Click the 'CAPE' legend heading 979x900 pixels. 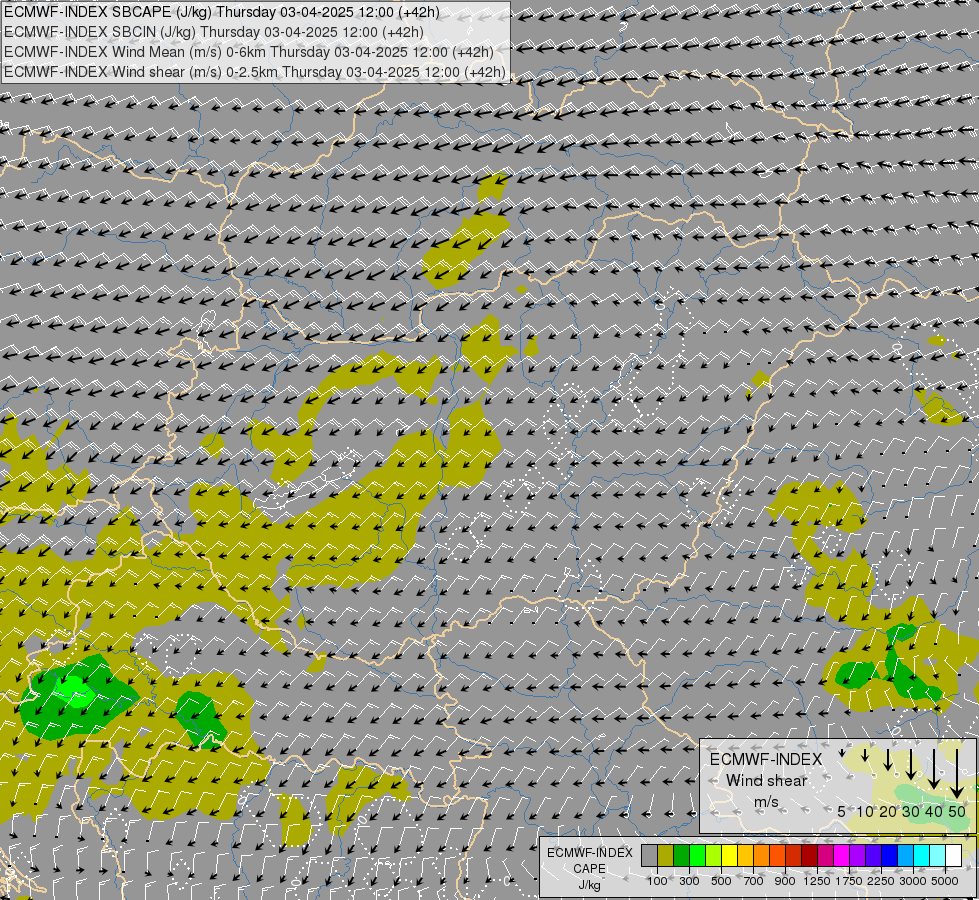589,869
